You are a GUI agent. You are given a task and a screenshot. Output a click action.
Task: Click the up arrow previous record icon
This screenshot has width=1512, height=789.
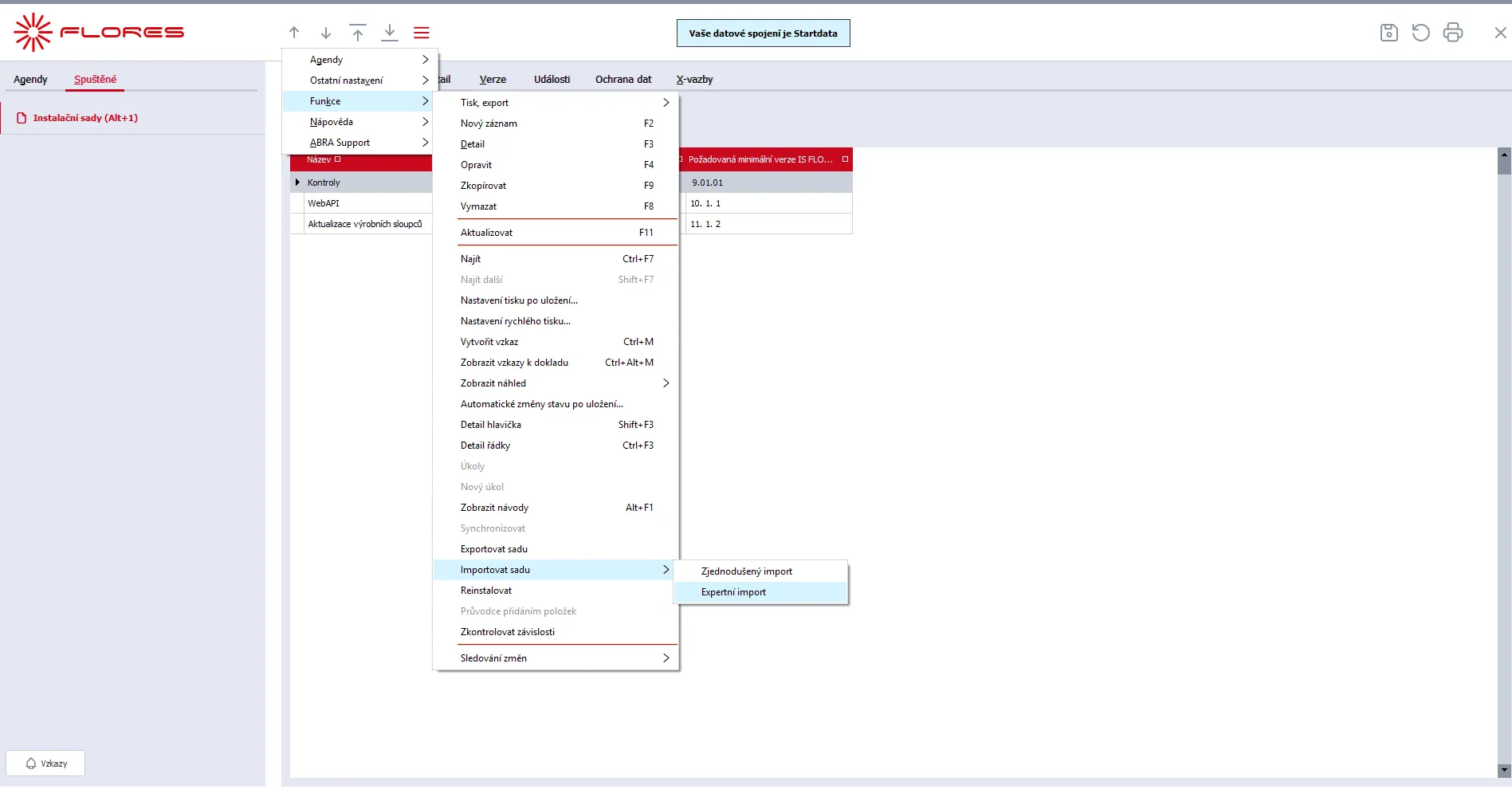(x=294, y=33)
